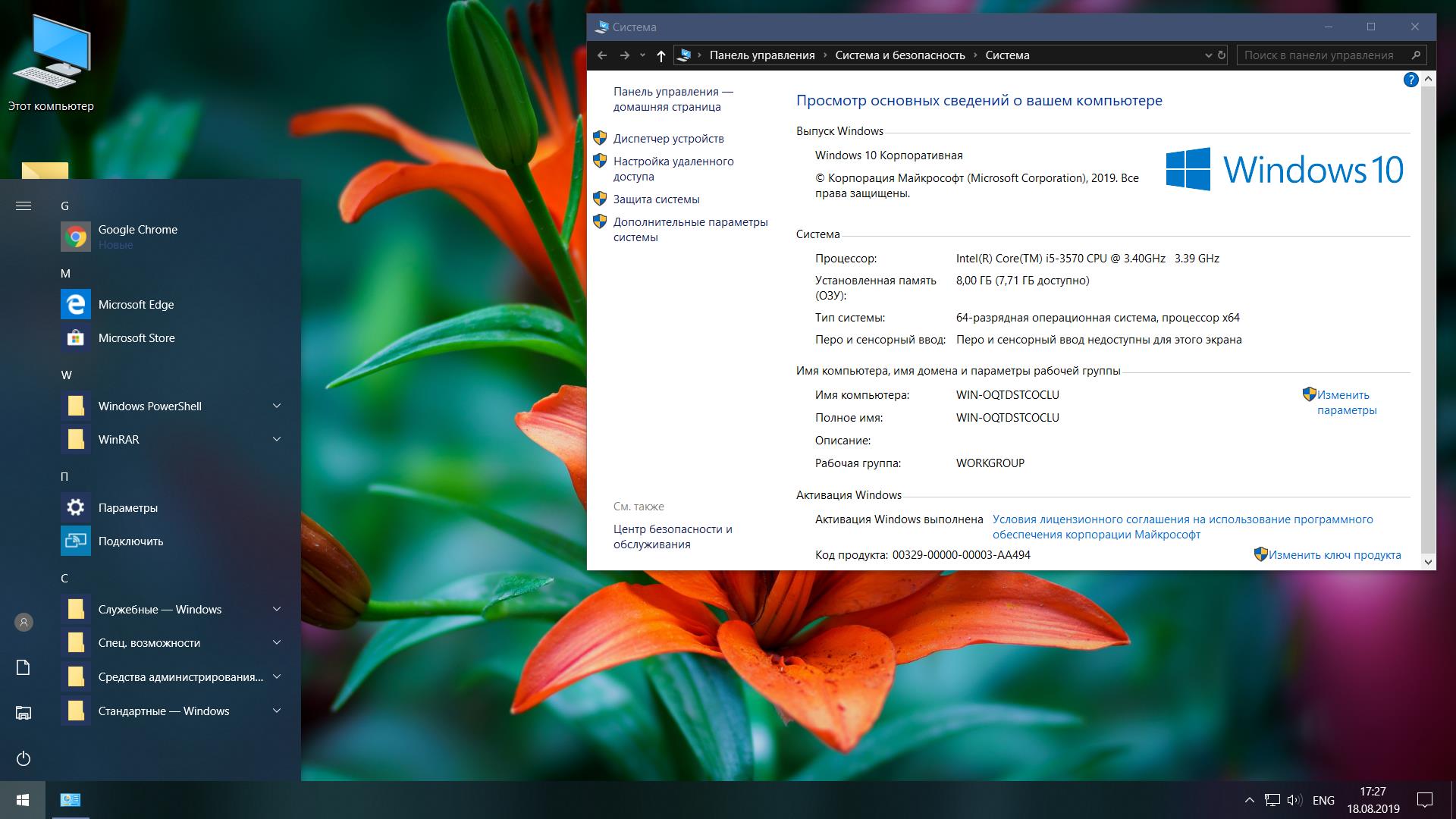This screenshot has width=1456, height=819.
Task: Open the Action Center notification icon
Action: pyautogui.click(x=1425, y=800)
